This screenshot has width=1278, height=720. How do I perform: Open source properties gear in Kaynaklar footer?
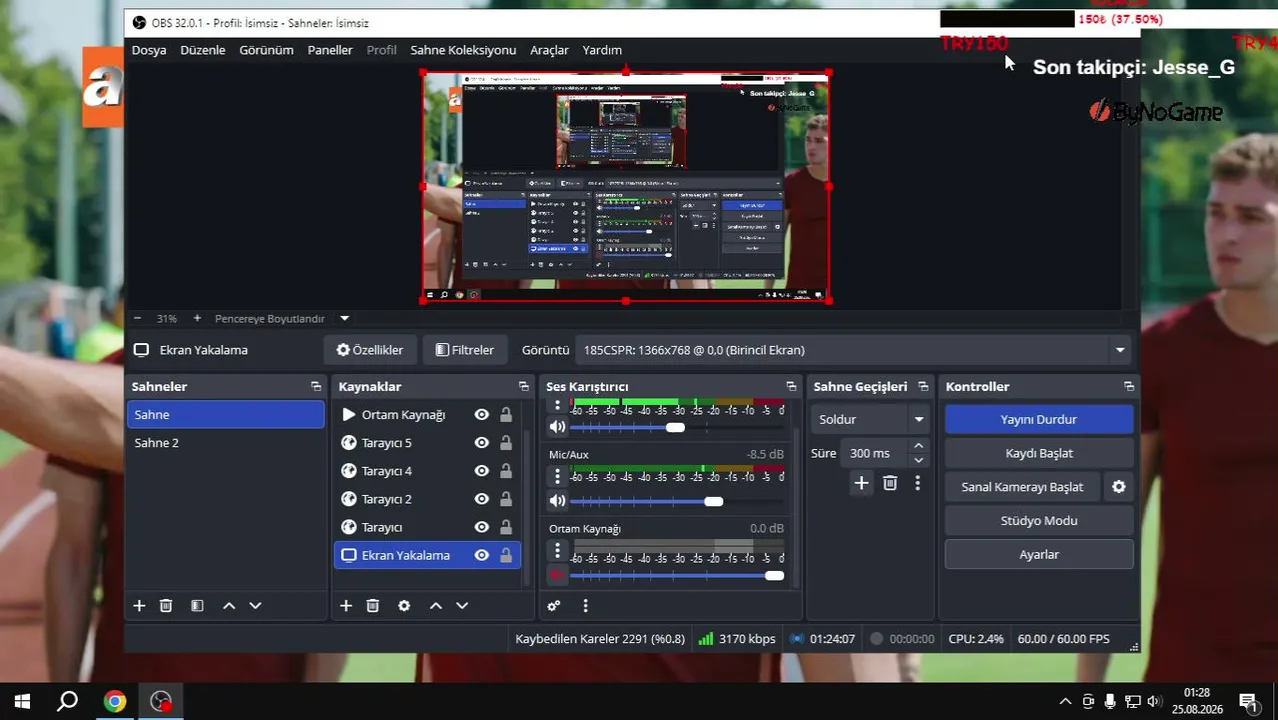click(404, 606)
